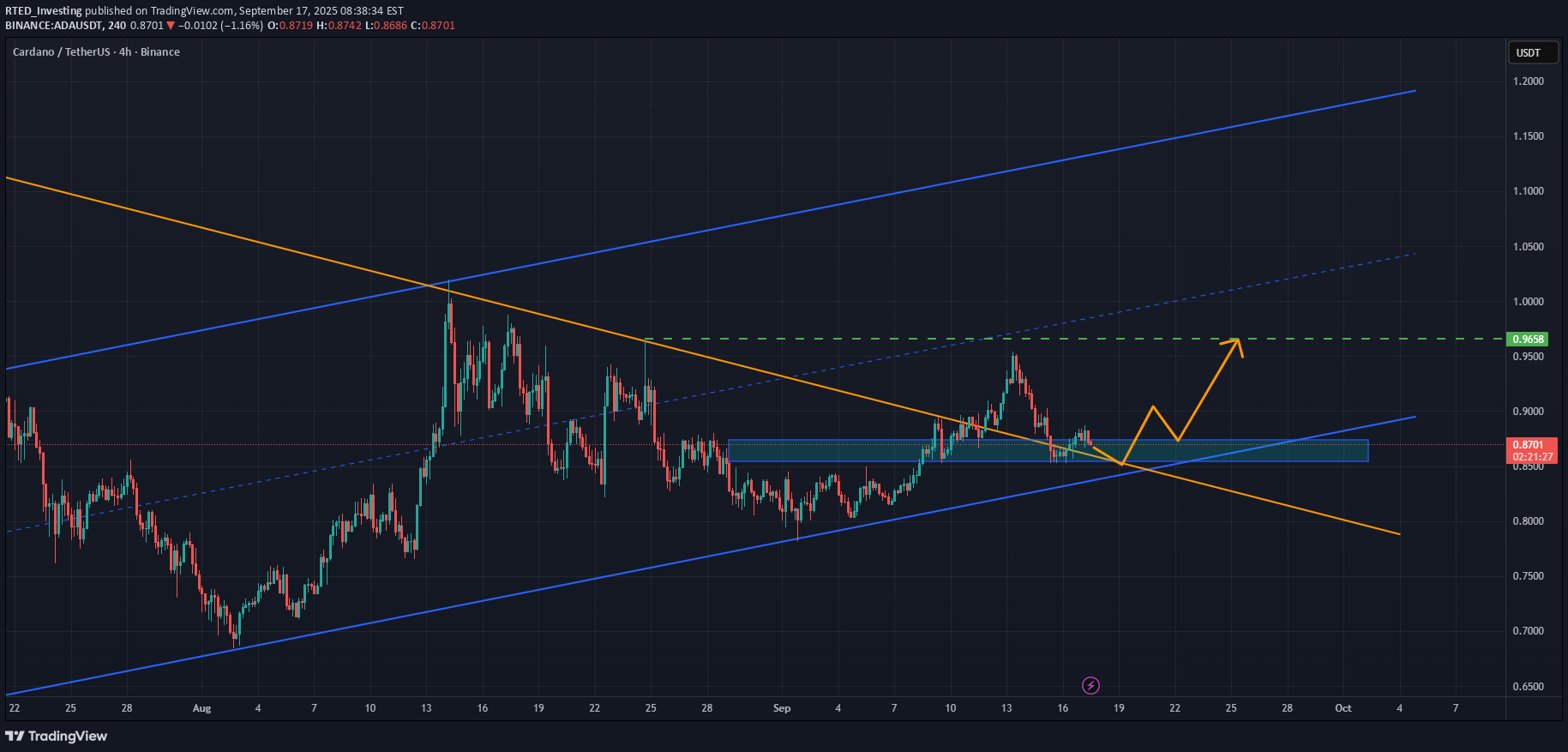The image size is (1568, 752).
Task: Click the Sep date axis label
Action: point(782,708)
